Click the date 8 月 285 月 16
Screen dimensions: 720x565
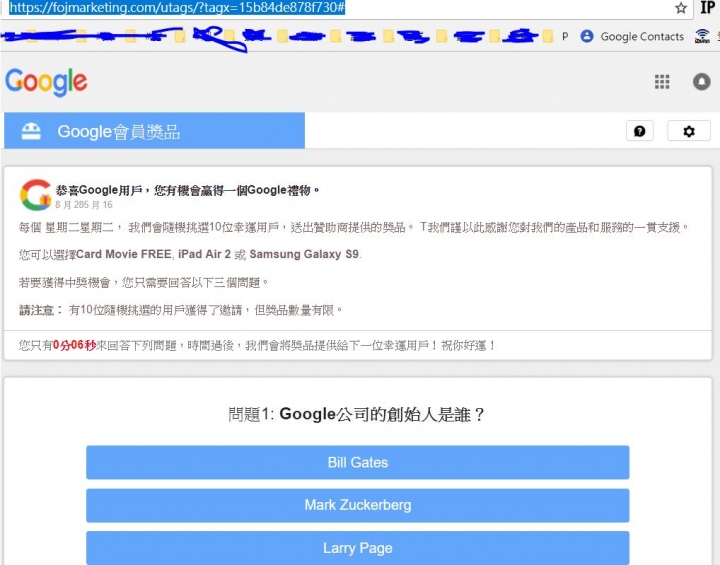pyautogui.click(x=84, y=204)
